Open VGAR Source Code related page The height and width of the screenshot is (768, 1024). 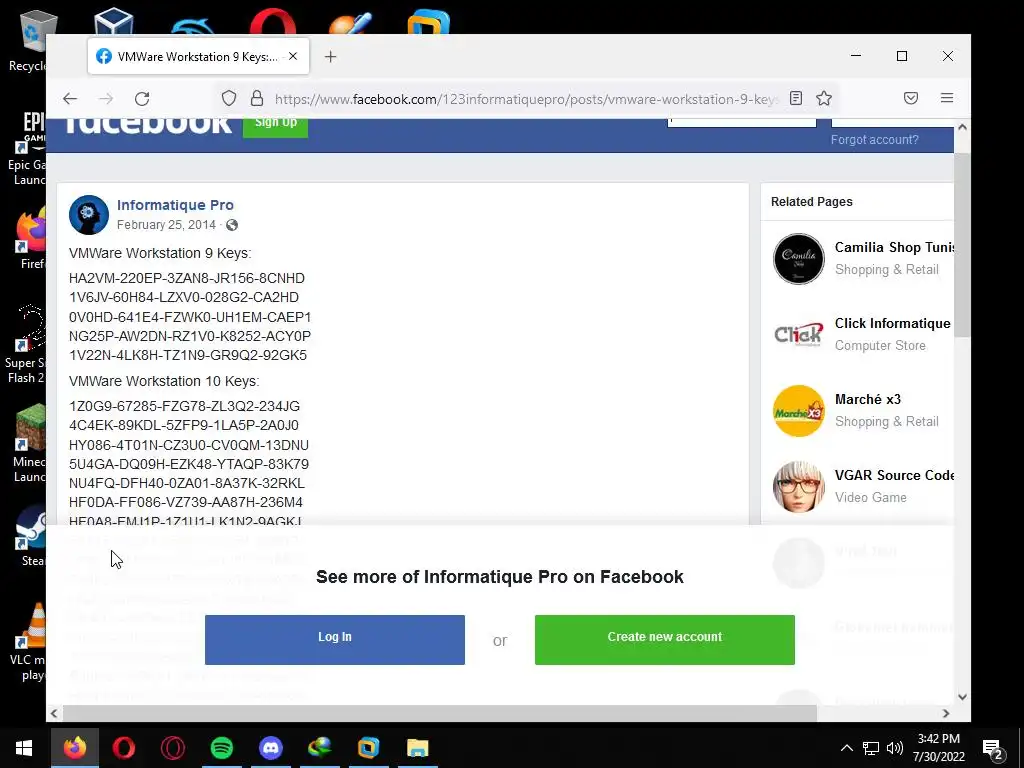(x=894, y=475)
